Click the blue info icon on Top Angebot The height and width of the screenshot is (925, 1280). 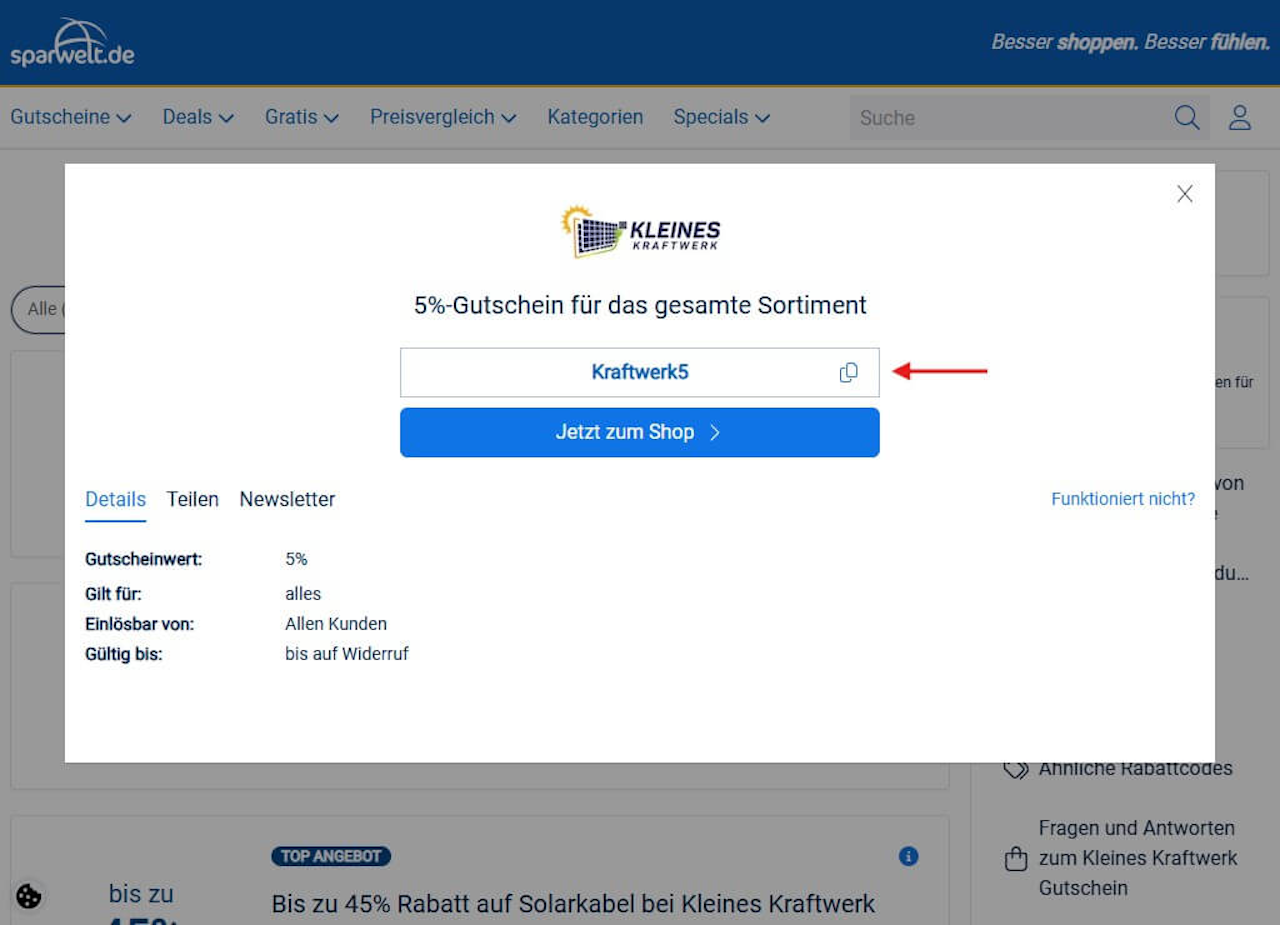pos(908,856)
